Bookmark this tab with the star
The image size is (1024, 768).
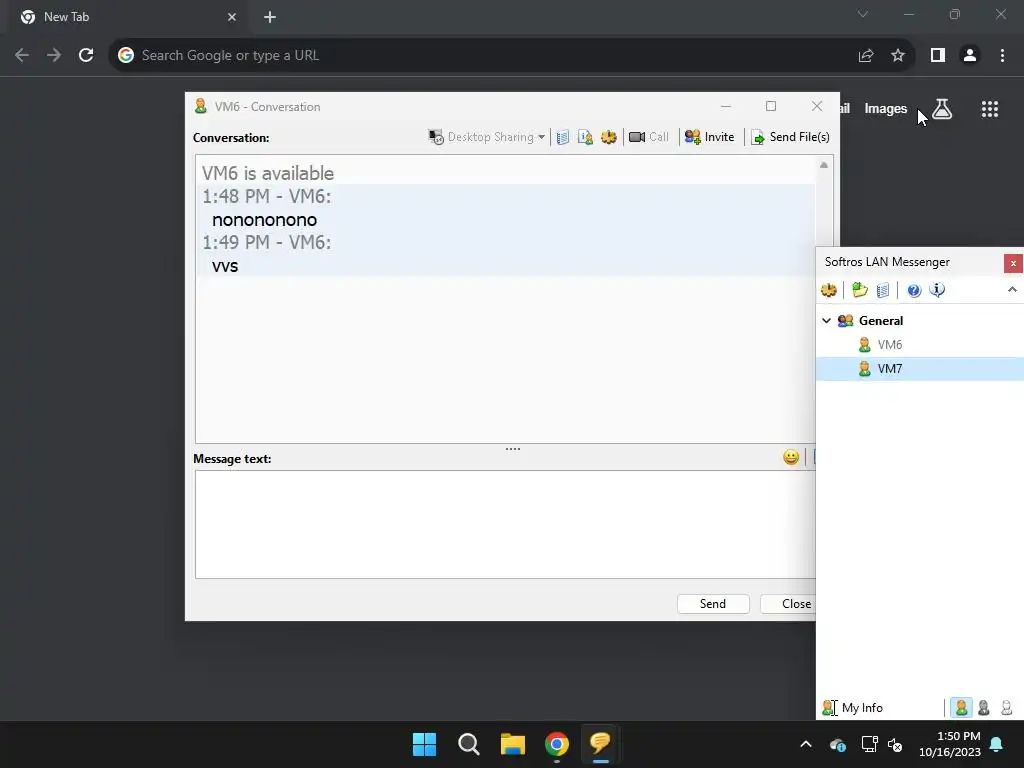[898, 56]
